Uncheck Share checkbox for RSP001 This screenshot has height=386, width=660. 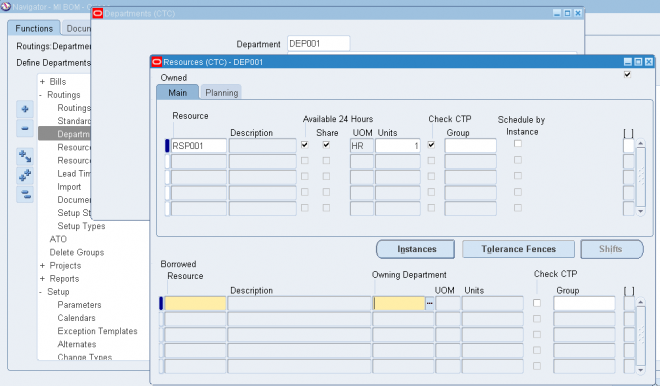coord(326,145)
